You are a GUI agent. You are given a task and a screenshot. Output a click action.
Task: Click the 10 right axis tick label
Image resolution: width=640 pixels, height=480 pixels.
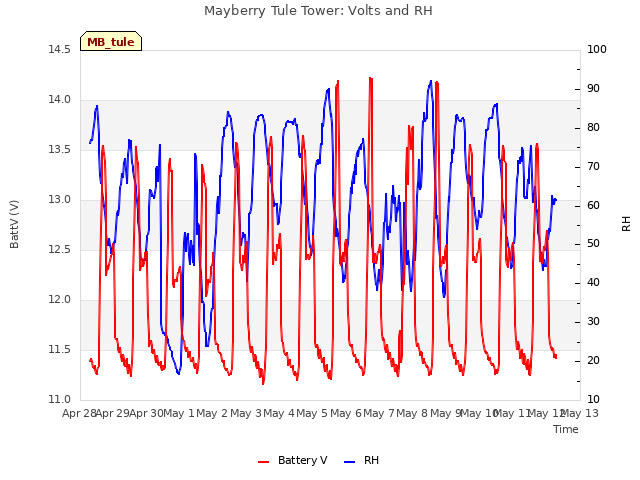(x=593, y=400)
